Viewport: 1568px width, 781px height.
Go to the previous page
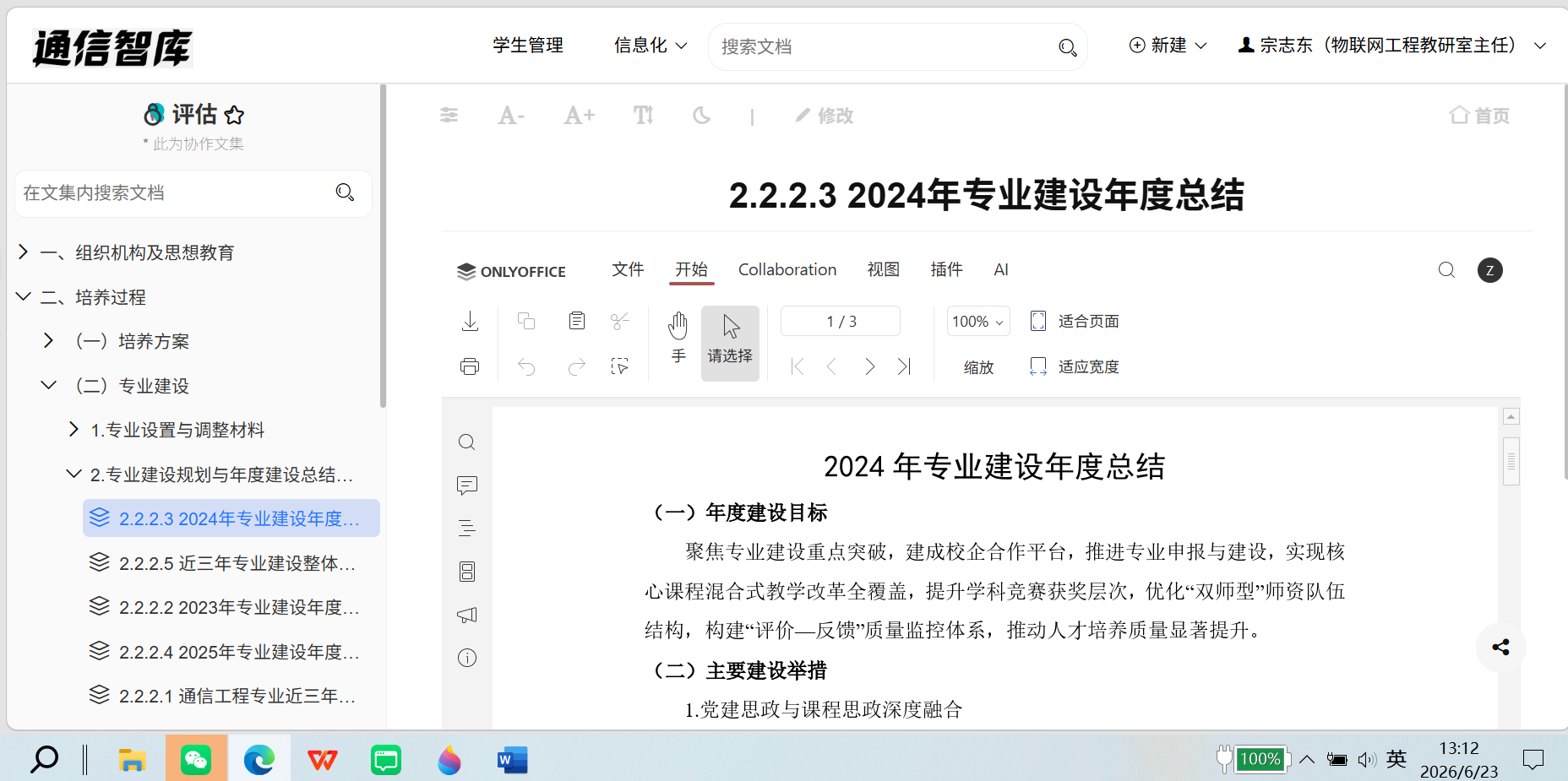(832, 366)
